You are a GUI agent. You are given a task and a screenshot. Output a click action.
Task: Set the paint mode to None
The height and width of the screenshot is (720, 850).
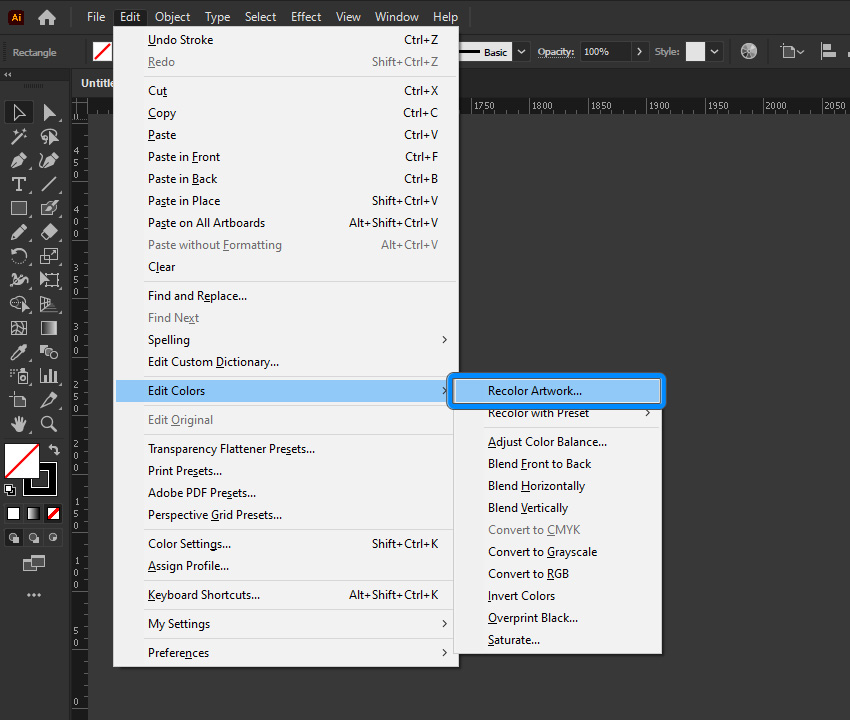click(54, 513)
